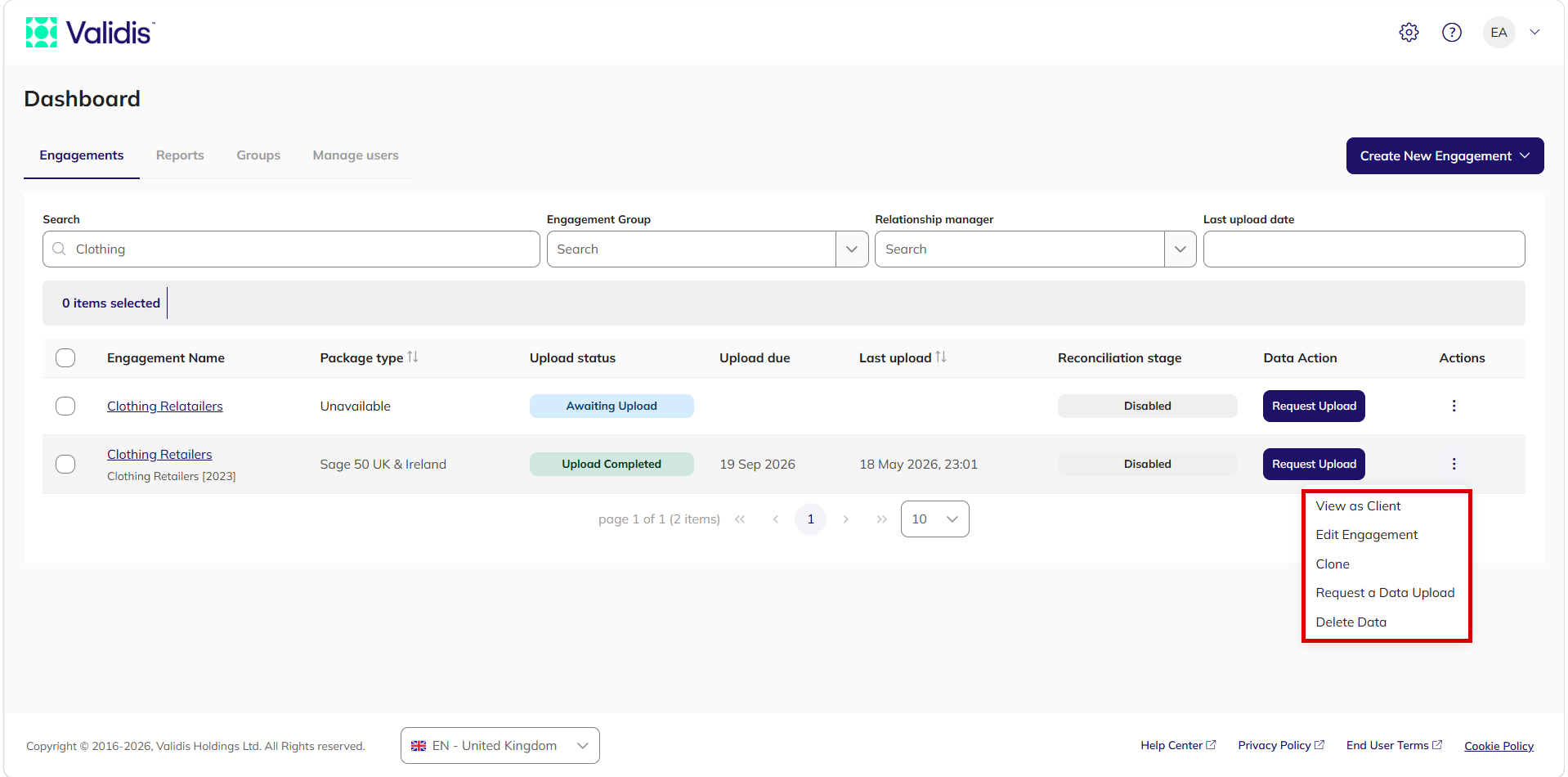Screen dimensions: 1568x777
Task: Choose Delete Data from menu
Action: pos(1351,622)
